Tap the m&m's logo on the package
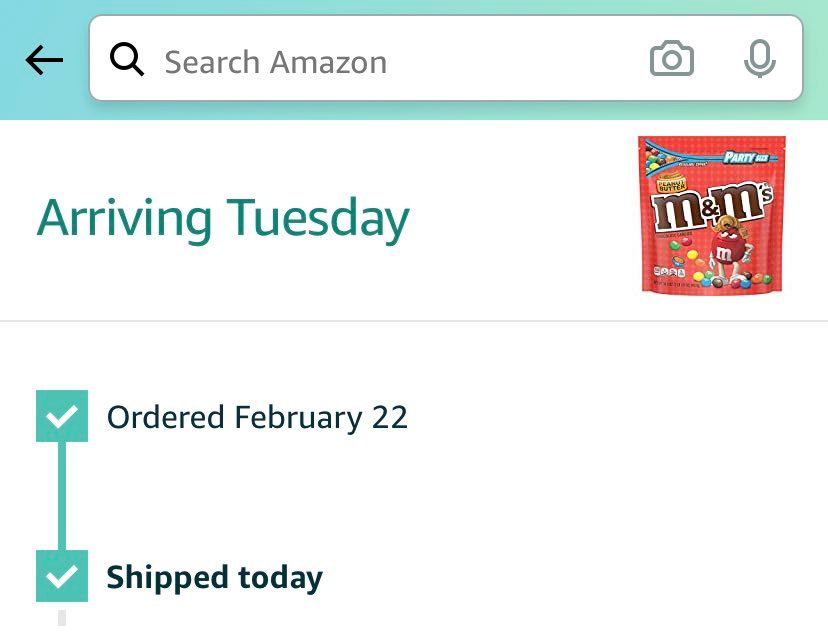The image size is (828, 632). [x=710, y=207]
